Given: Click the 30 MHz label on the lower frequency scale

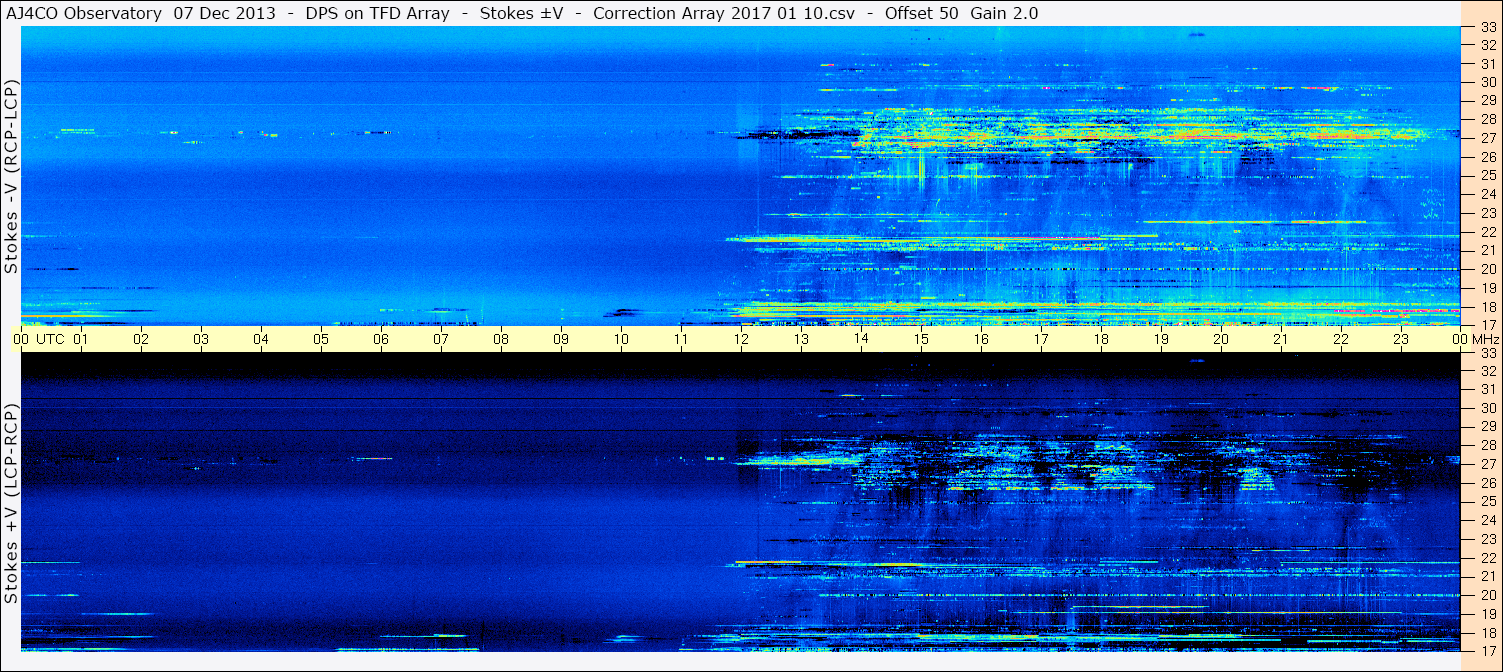Looking at the screenshot, I should pos(1487,408).
